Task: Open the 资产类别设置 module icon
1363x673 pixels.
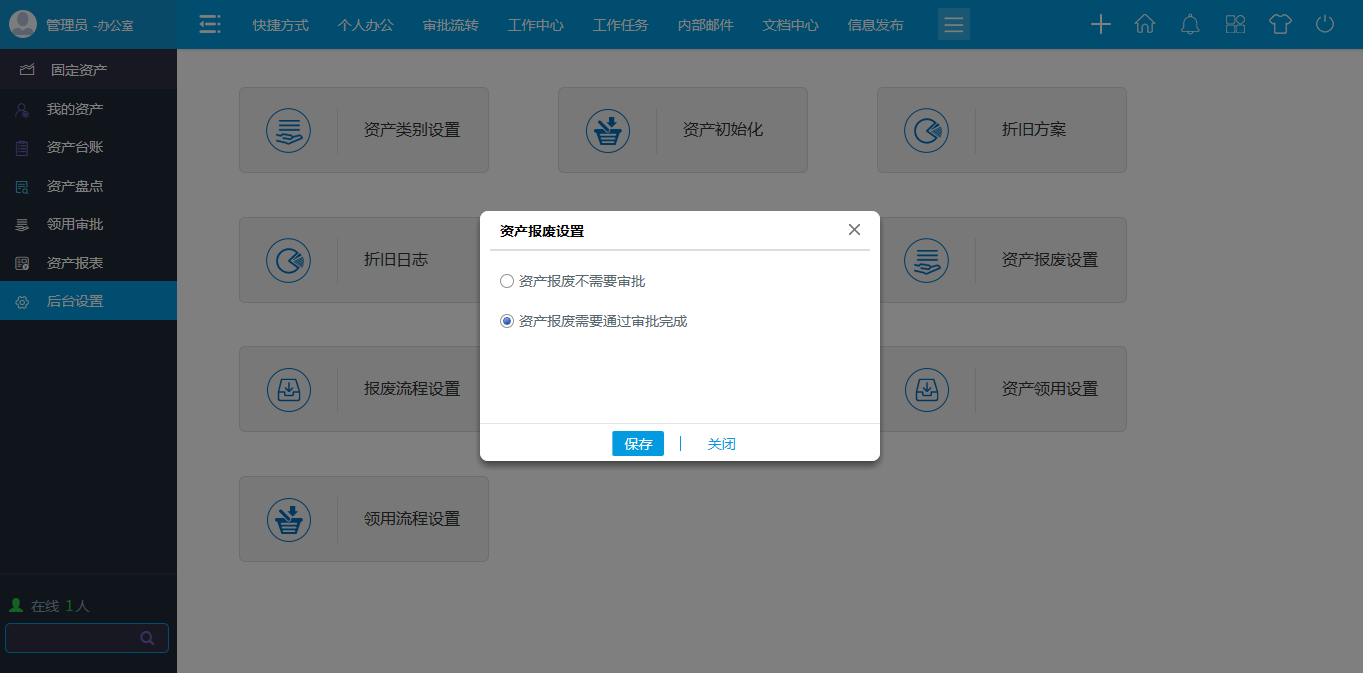Action: (x=289, y=130)
